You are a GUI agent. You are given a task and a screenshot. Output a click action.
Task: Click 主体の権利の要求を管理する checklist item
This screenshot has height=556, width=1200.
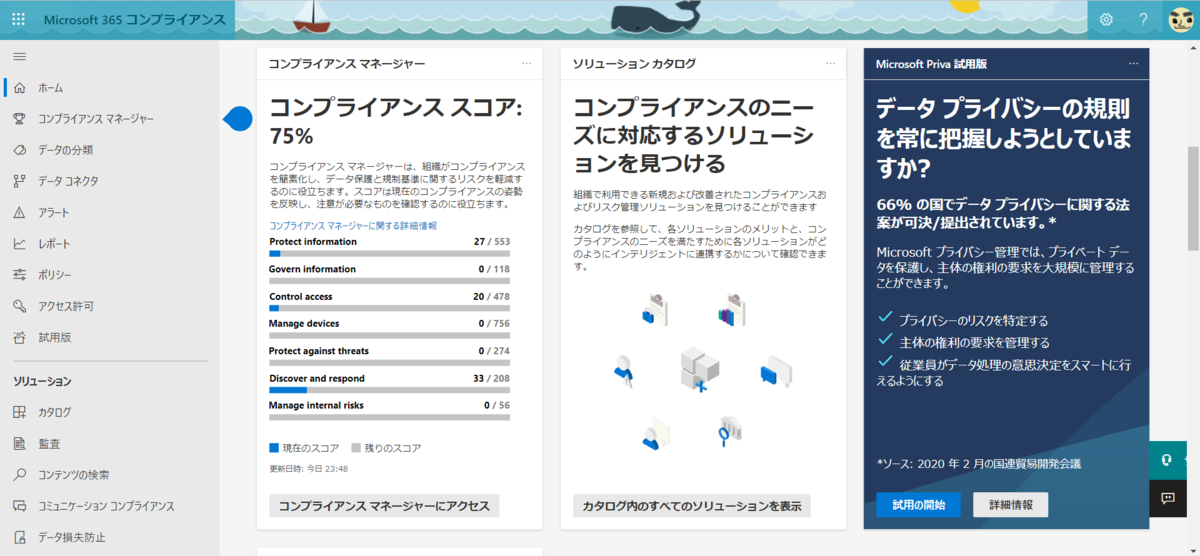(x=974, y=343)
